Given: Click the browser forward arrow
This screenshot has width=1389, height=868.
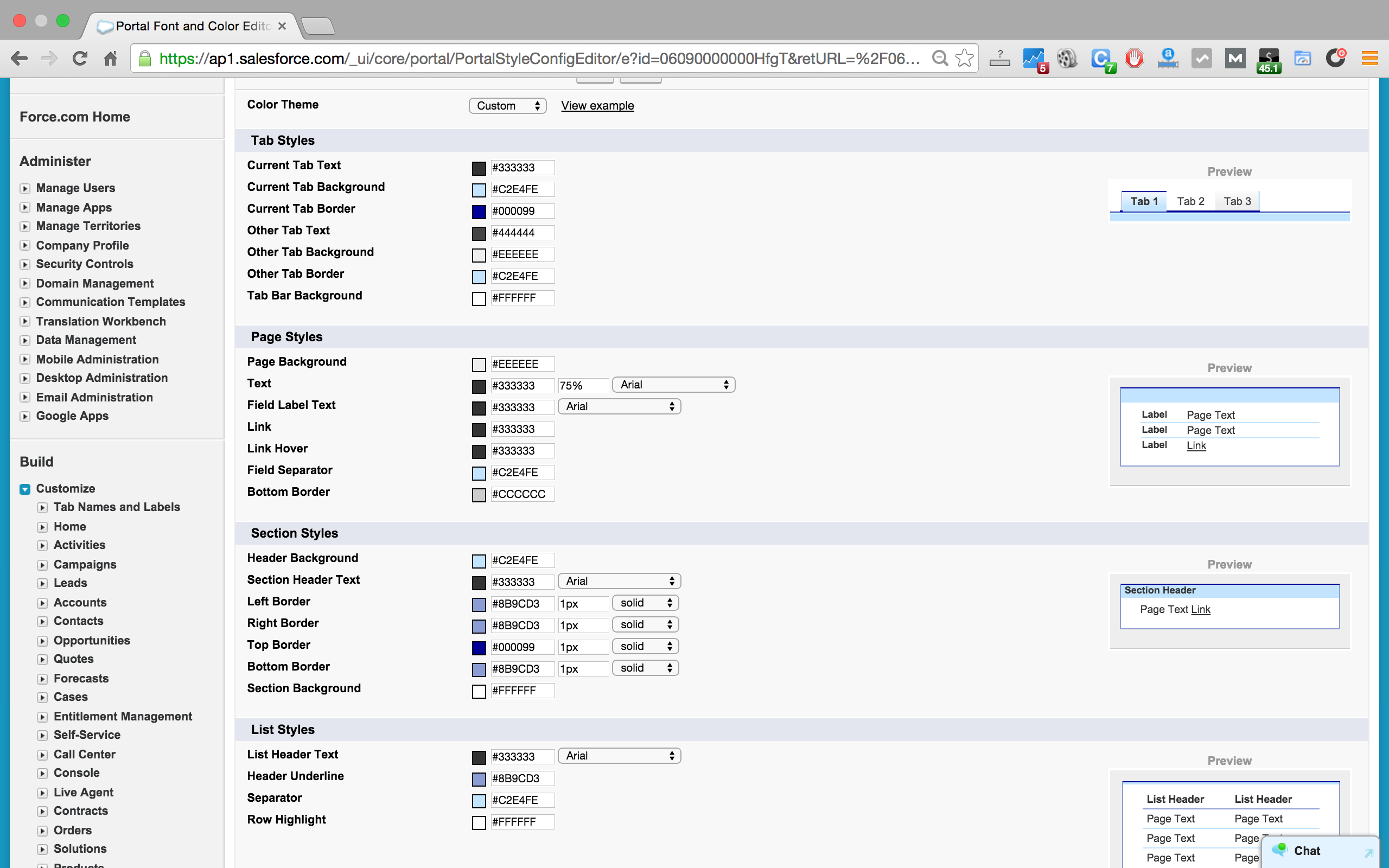Looking at the screenshot, I should [49, 58].
